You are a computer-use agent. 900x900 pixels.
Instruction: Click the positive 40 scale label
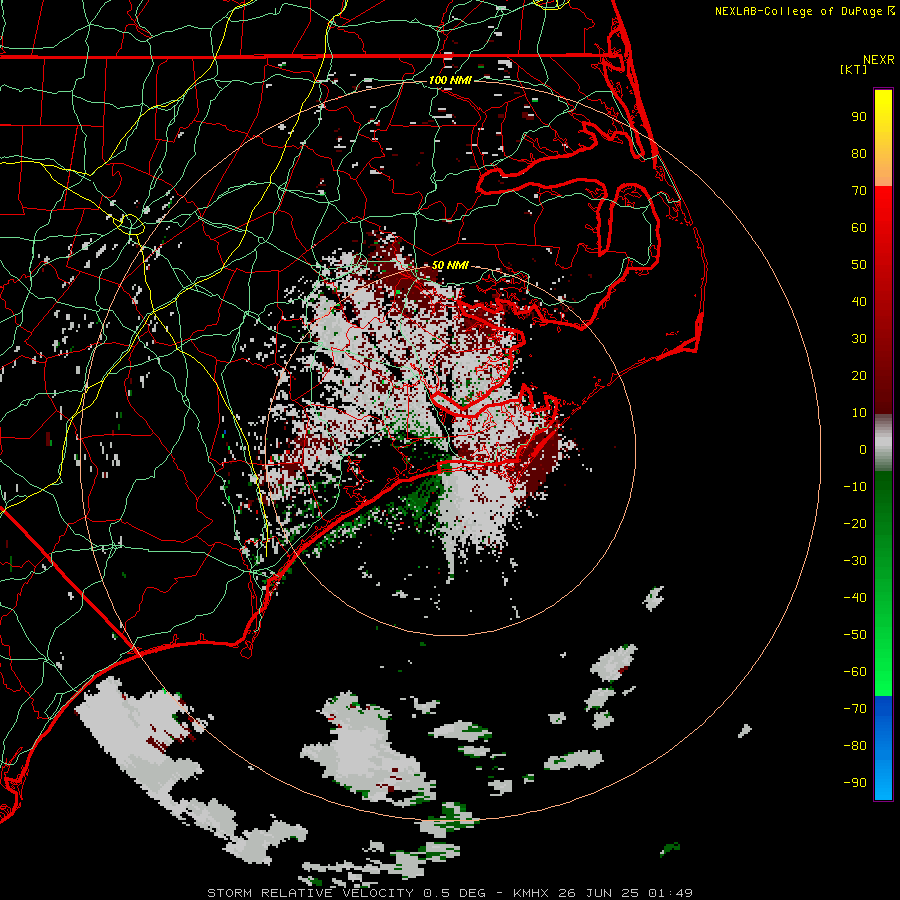click(859, 302)
